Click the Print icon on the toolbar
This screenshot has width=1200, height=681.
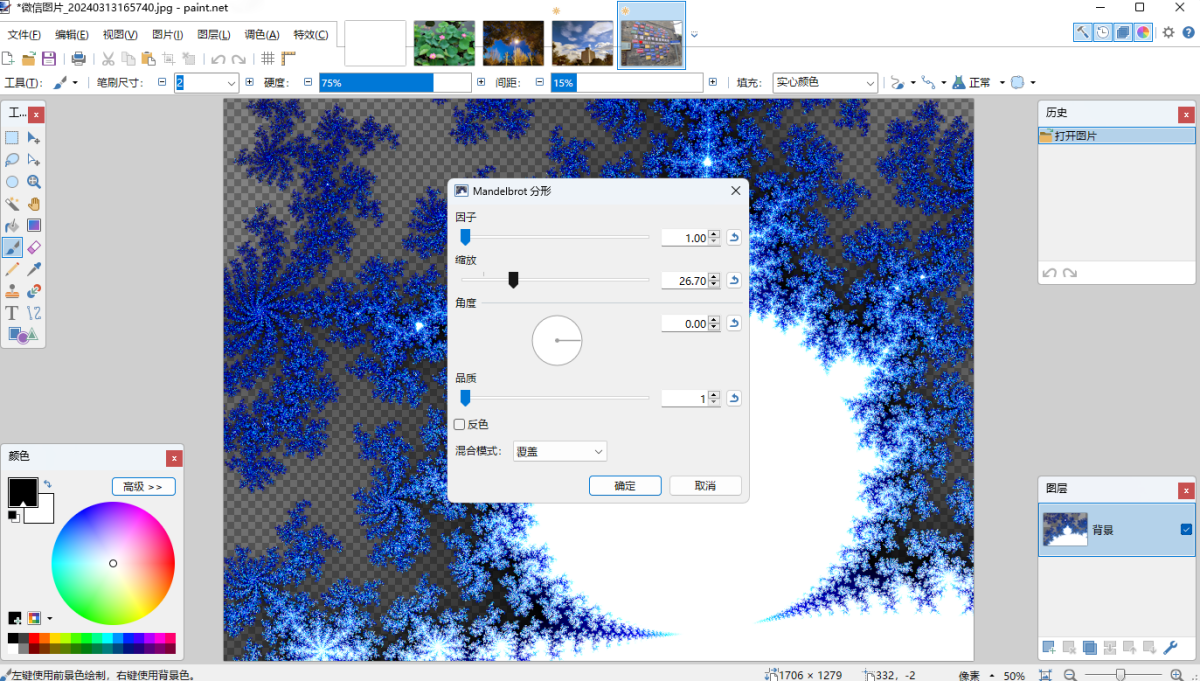click(78, 58)
